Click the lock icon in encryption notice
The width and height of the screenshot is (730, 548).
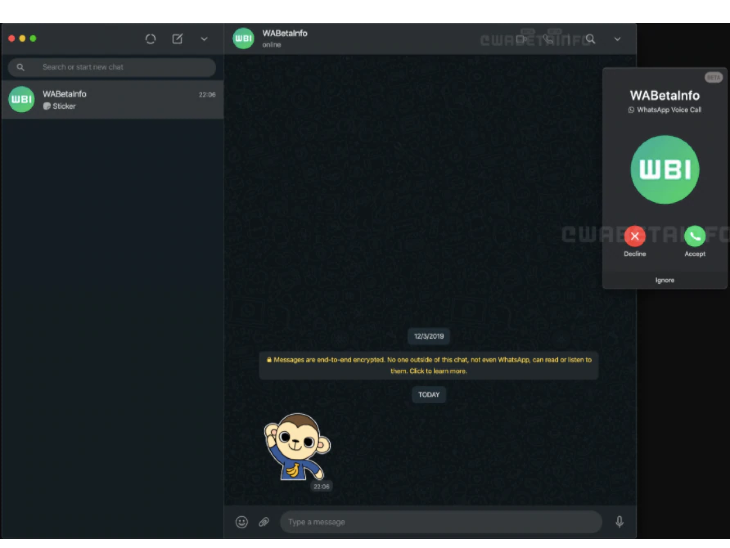tap(269, 360)
